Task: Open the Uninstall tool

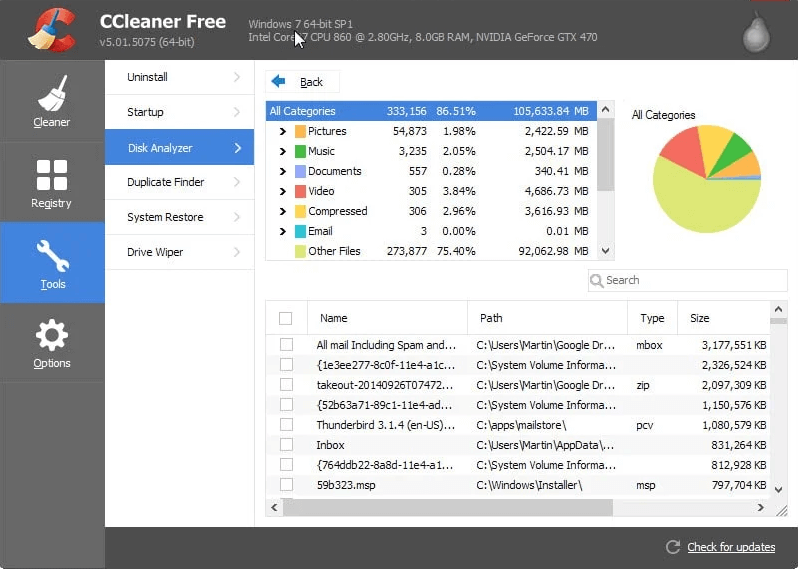Action: click(180, 77)
